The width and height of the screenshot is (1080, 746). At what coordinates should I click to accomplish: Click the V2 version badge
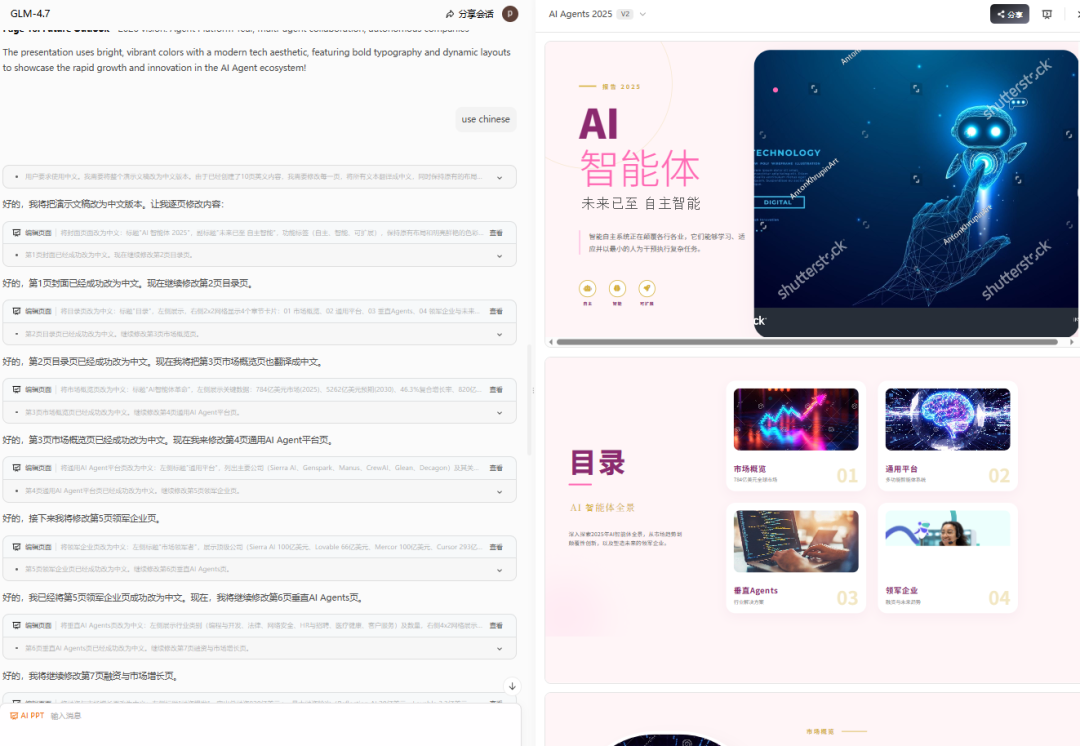click(625, 14)
